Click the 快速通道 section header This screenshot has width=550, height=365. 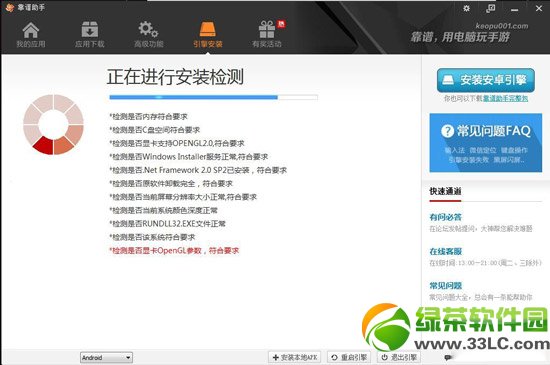pyautogui.click(x=445, y=191)
